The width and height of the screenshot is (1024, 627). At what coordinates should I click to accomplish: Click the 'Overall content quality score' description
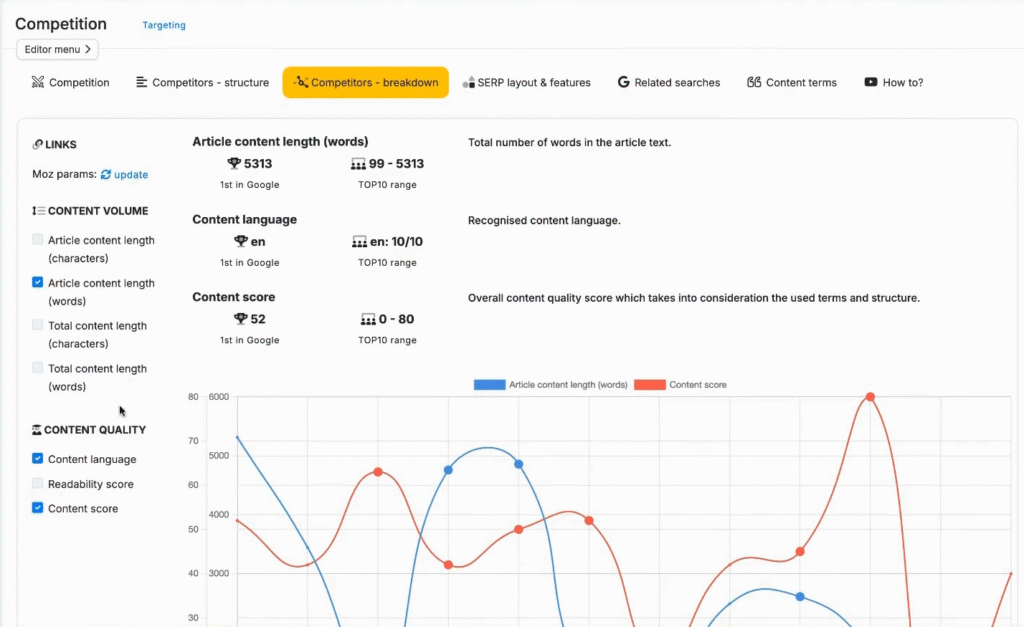click(x=694, y=298)
